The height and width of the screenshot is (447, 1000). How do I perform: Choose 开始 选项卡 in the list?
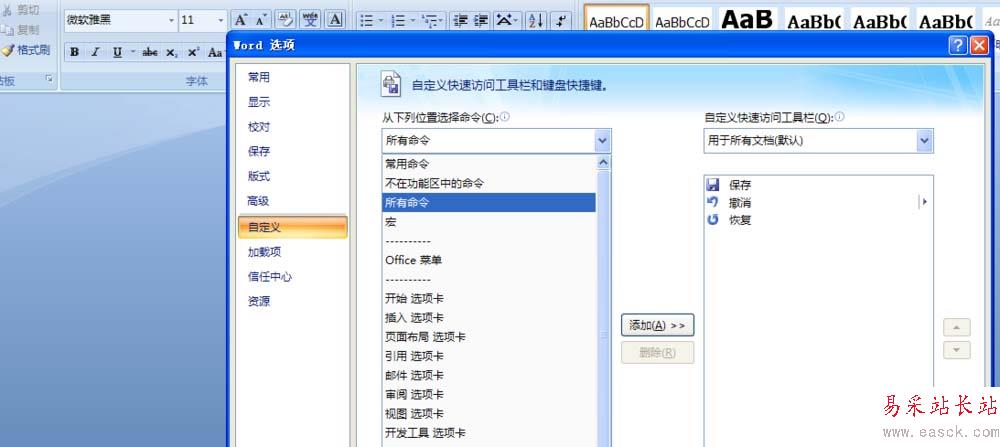tap(489, 298)
